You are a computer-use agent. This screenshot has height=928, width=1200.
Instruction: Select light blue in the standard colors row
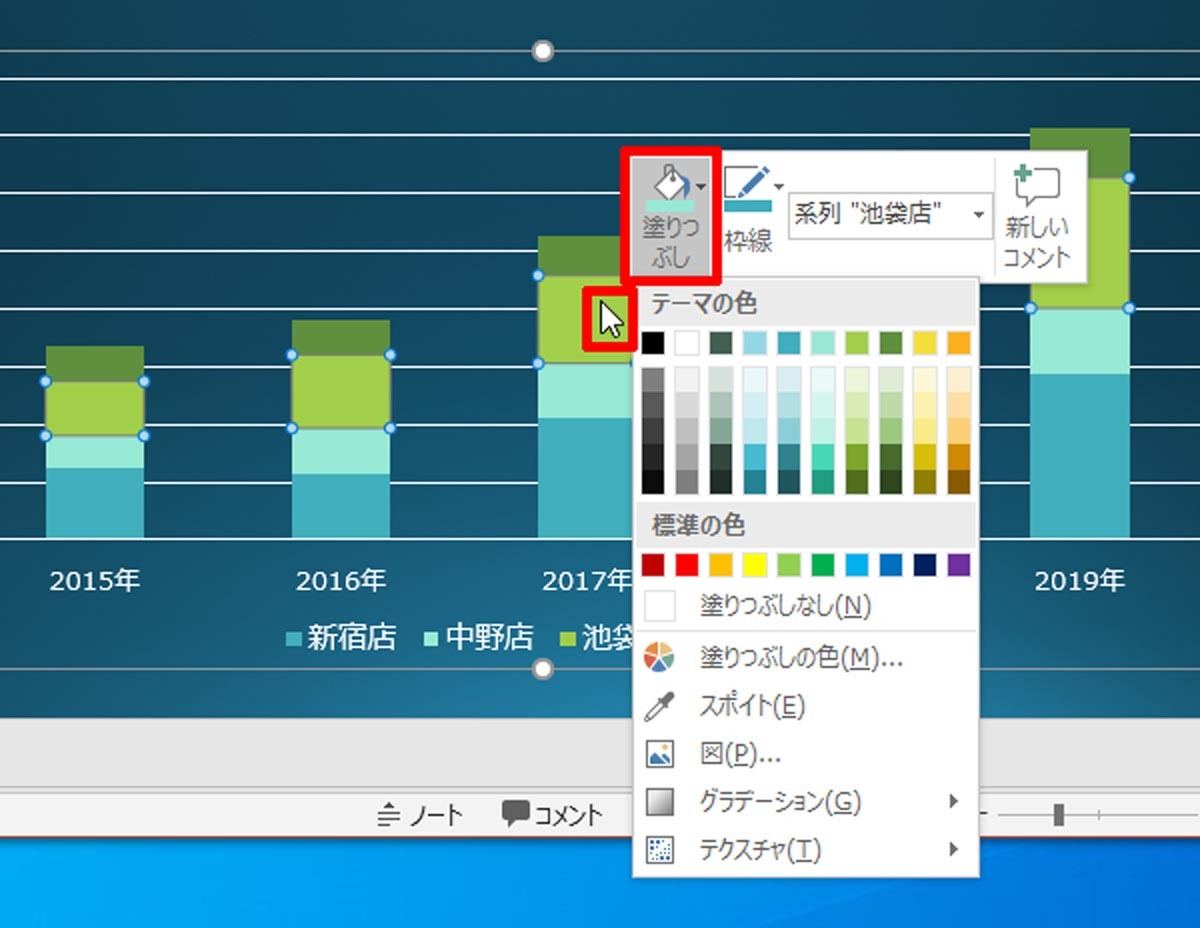tap(857, 565)
